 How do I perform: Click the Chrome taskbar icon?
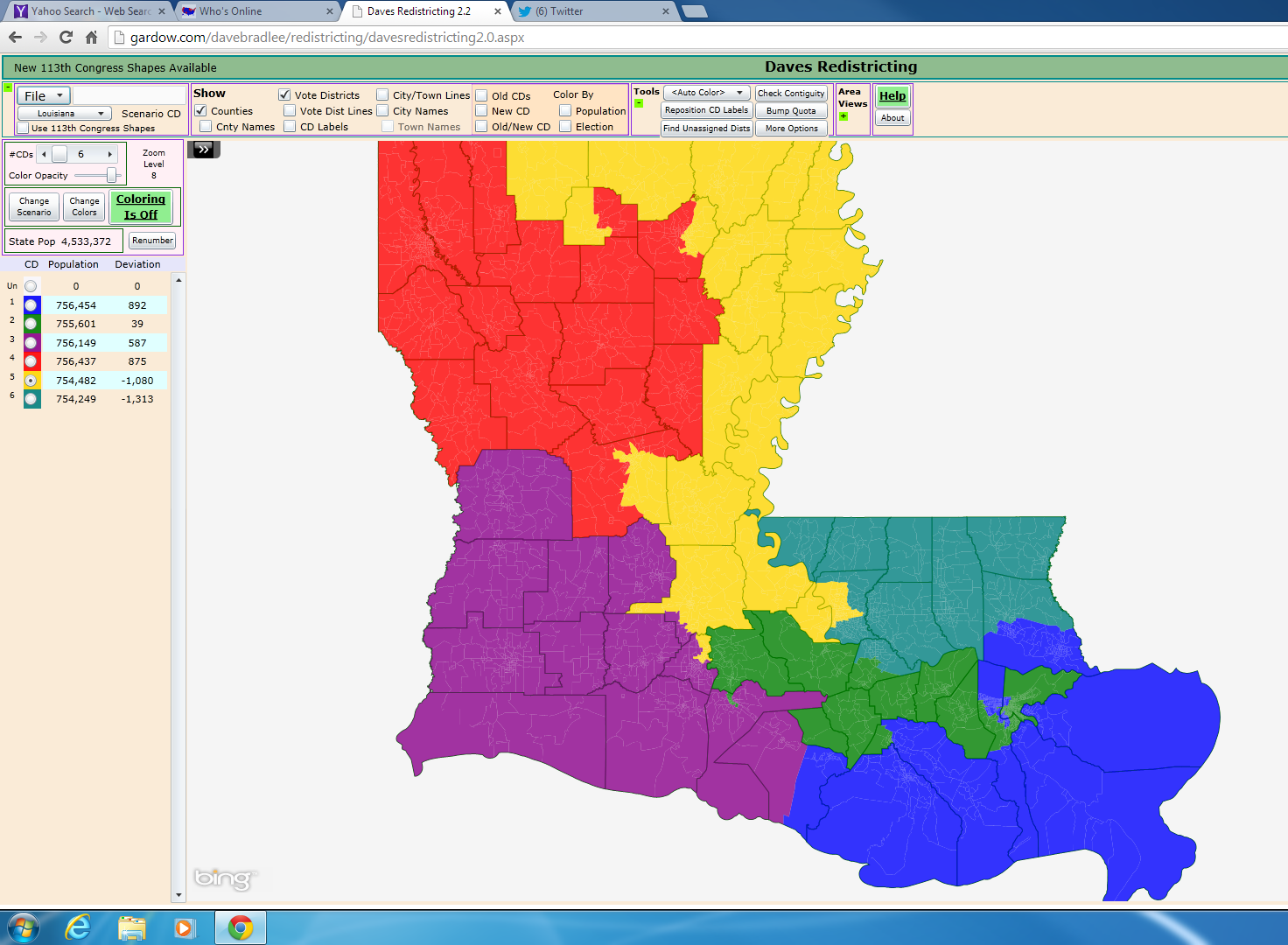tap(241, 927)
